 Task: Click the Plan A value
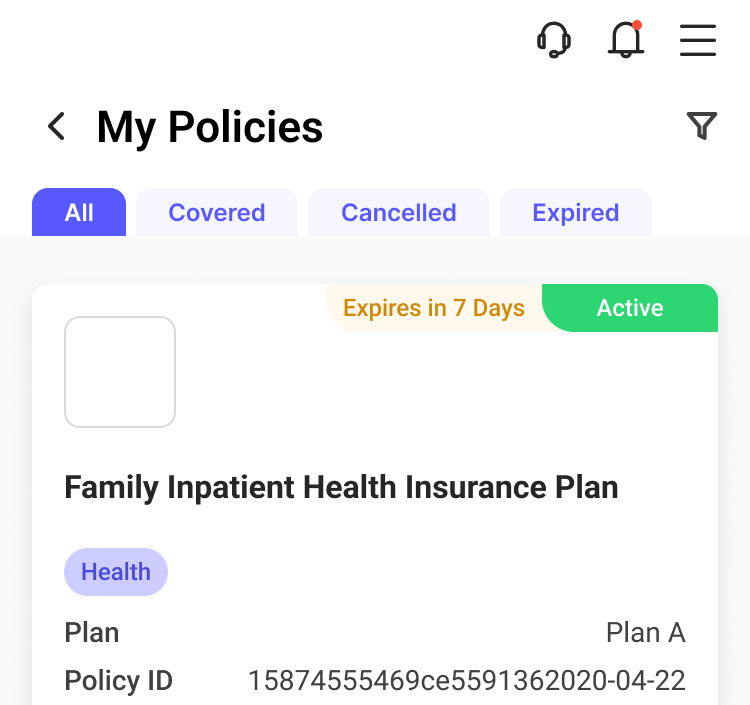[646, 632]
